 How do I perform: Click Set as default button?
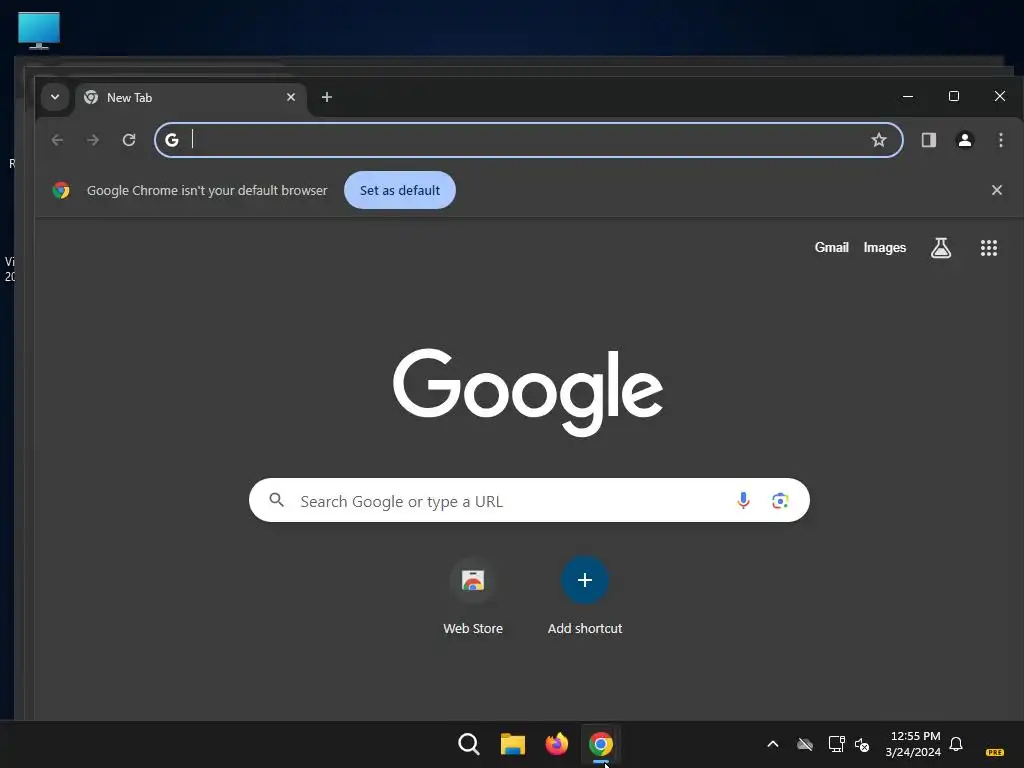pos(400,190)
